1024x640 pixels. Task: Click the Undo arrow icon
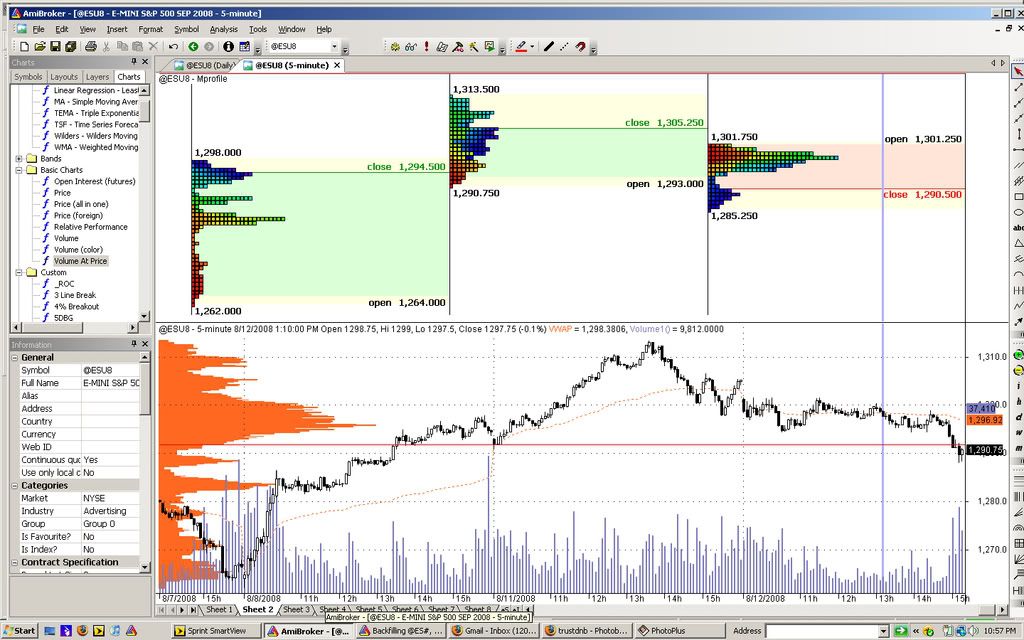[x=173, y=46]
